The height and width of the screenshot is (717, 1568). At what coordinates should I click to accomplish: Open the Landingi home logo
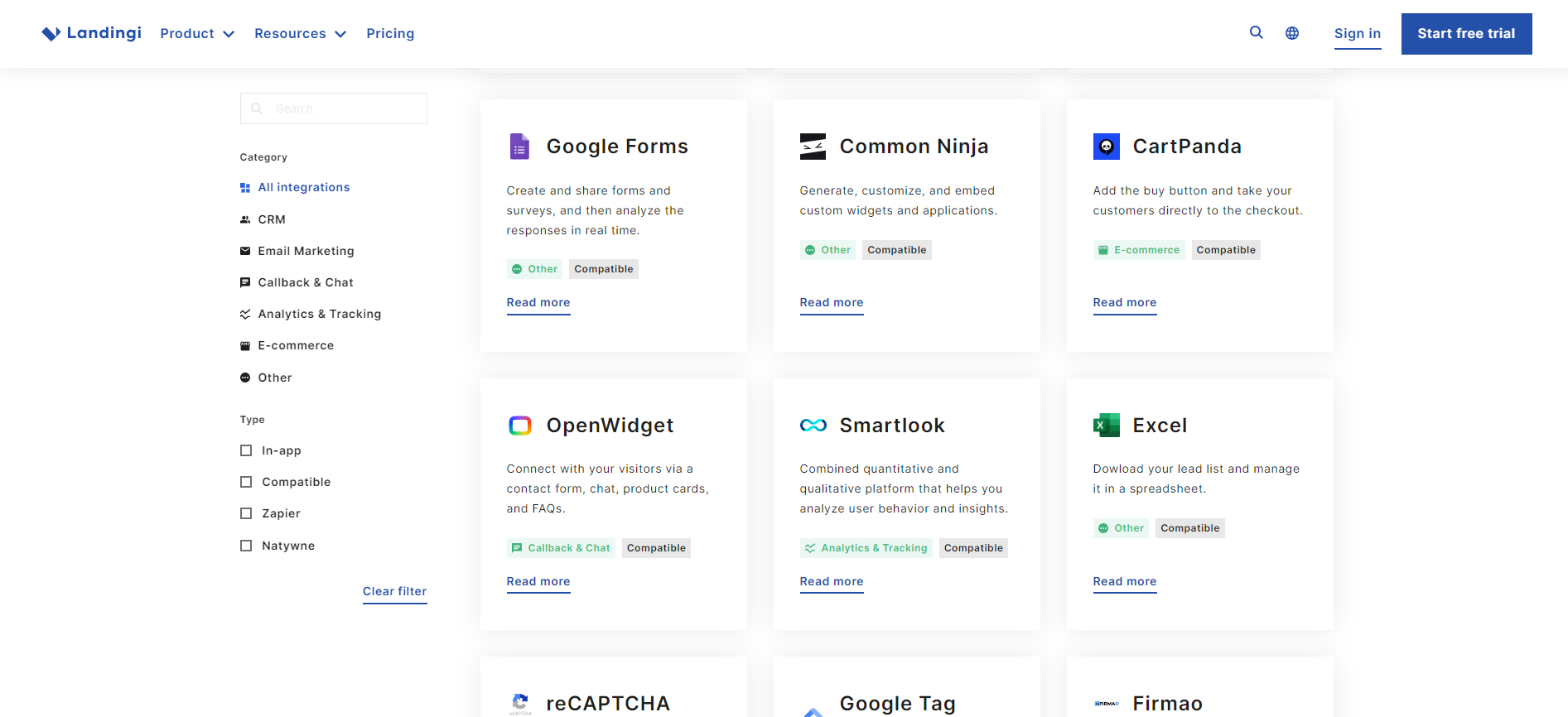91,33
